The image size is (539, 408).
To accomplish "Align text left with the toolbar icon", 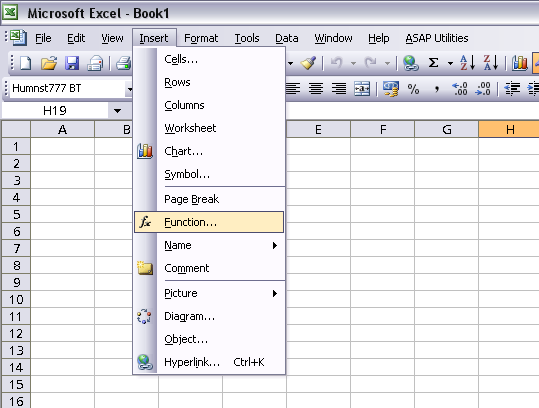I will click(x=293, y=89).
